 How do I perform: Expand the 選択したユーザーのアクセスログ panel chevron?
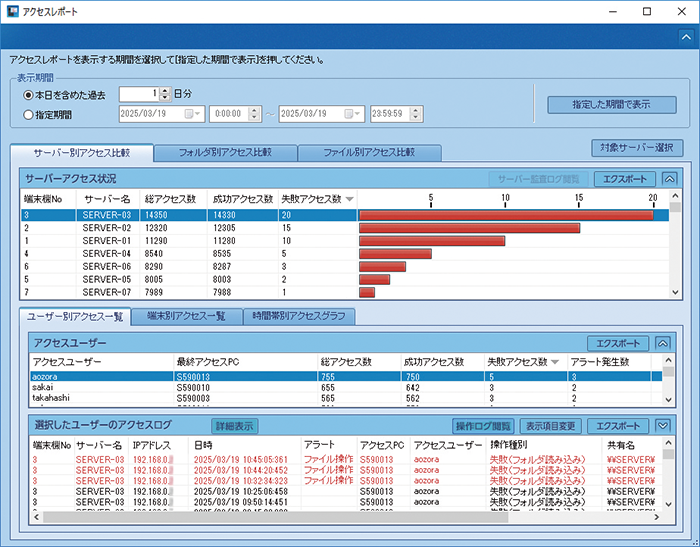(x=662, y=426)
